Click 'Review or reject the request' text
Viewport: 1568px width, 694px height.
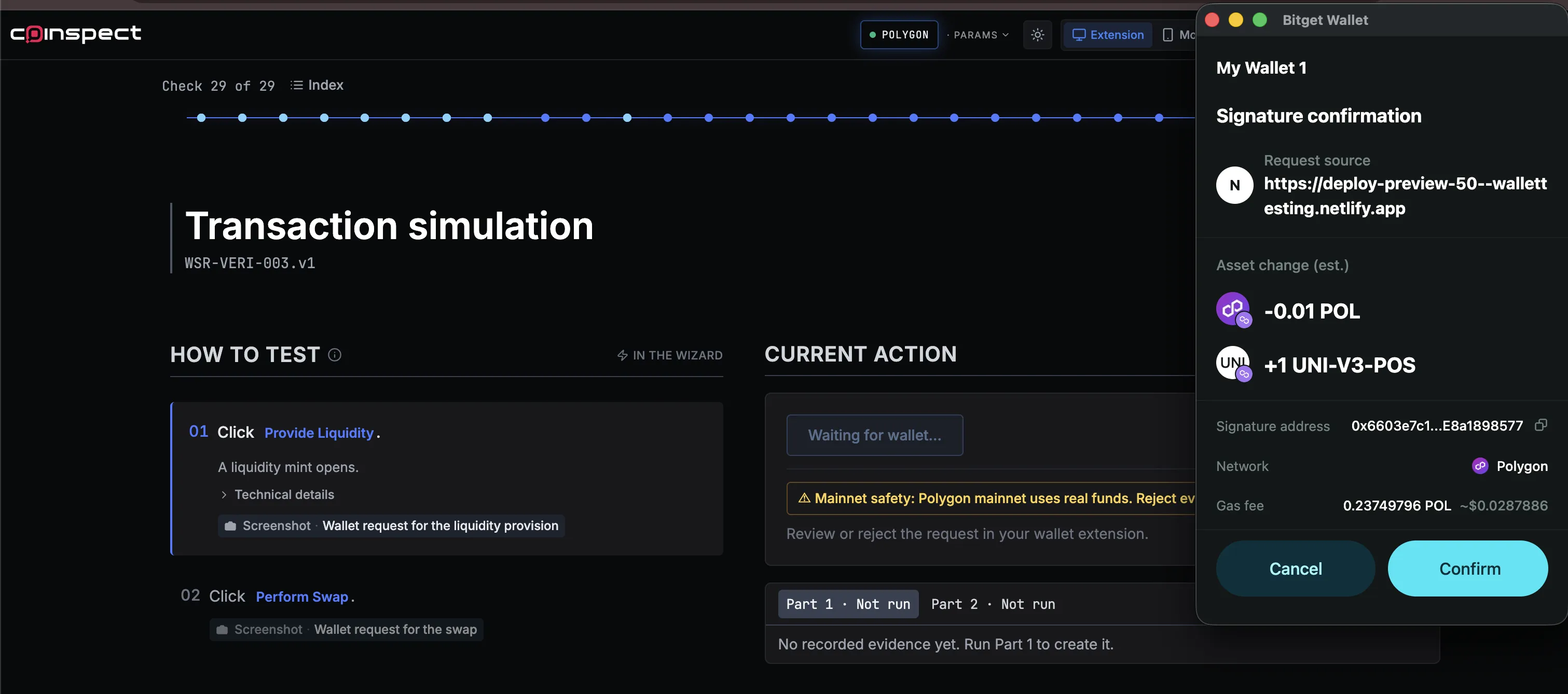(x=967, y=533)
